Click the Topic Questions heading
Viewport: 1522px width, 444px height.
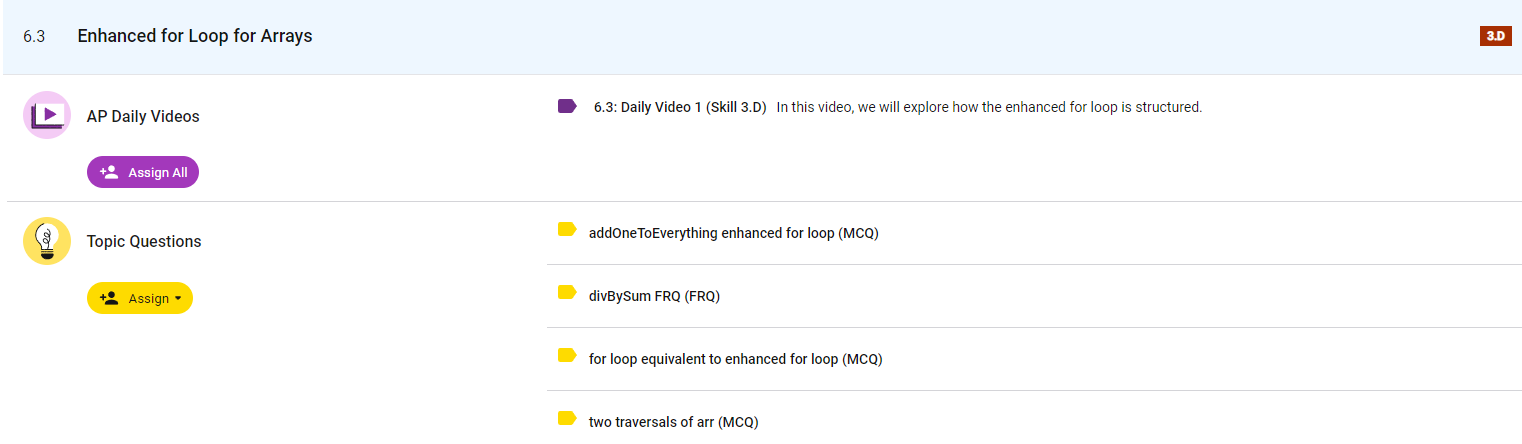(144, 241)
